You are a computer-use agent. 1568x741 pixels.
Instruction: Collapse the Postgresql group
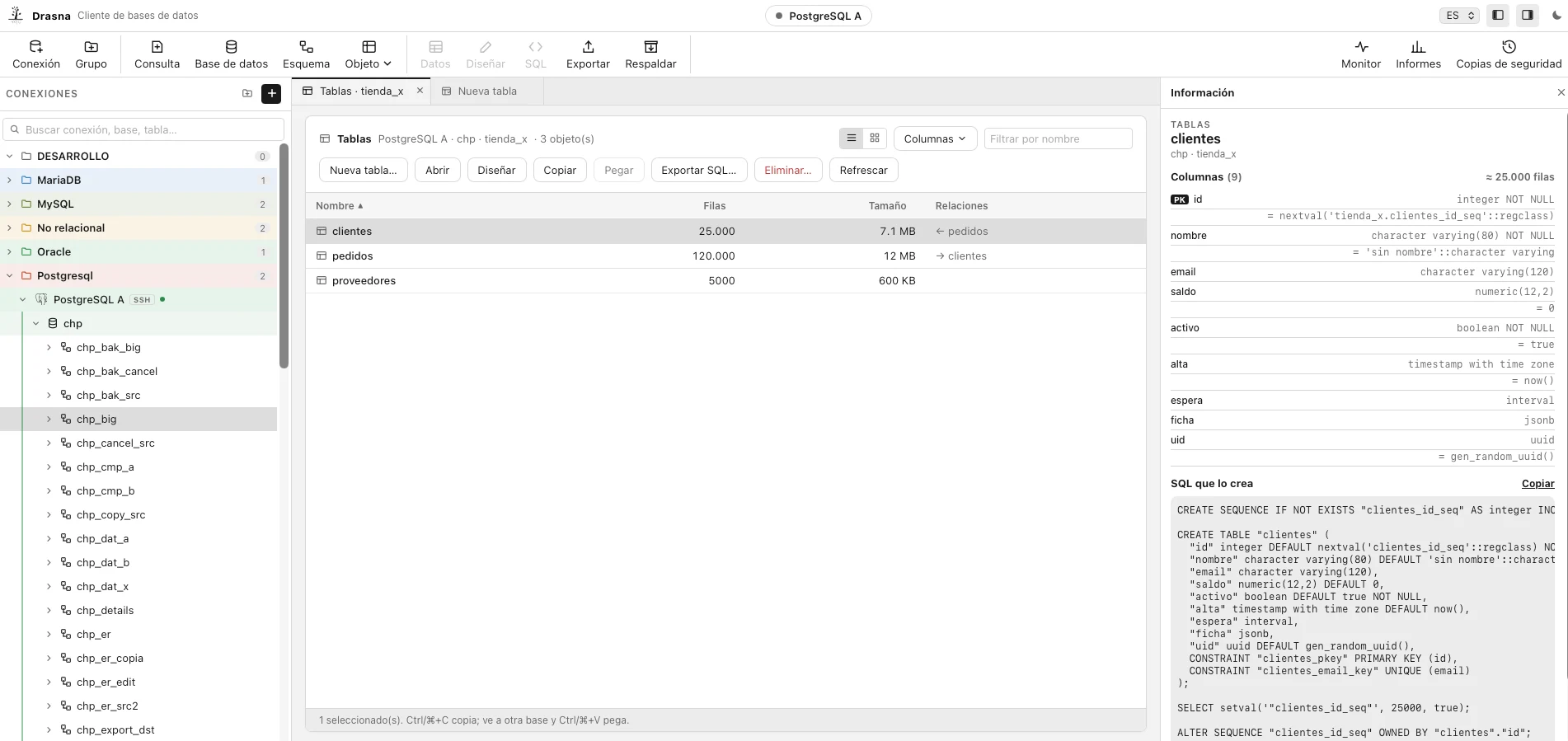tap(9, 275)
